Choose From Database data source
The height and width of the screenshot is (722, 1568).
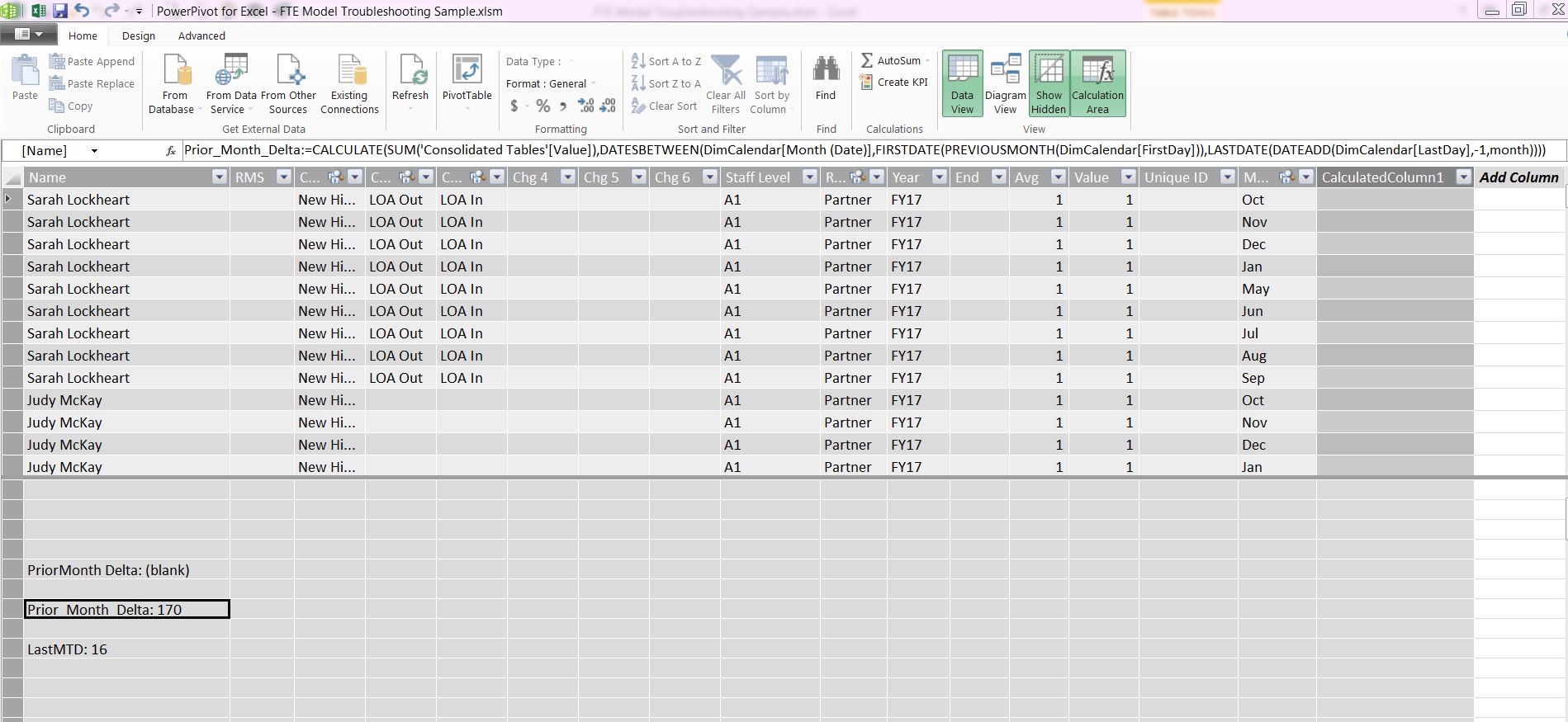tap(175, 83)
